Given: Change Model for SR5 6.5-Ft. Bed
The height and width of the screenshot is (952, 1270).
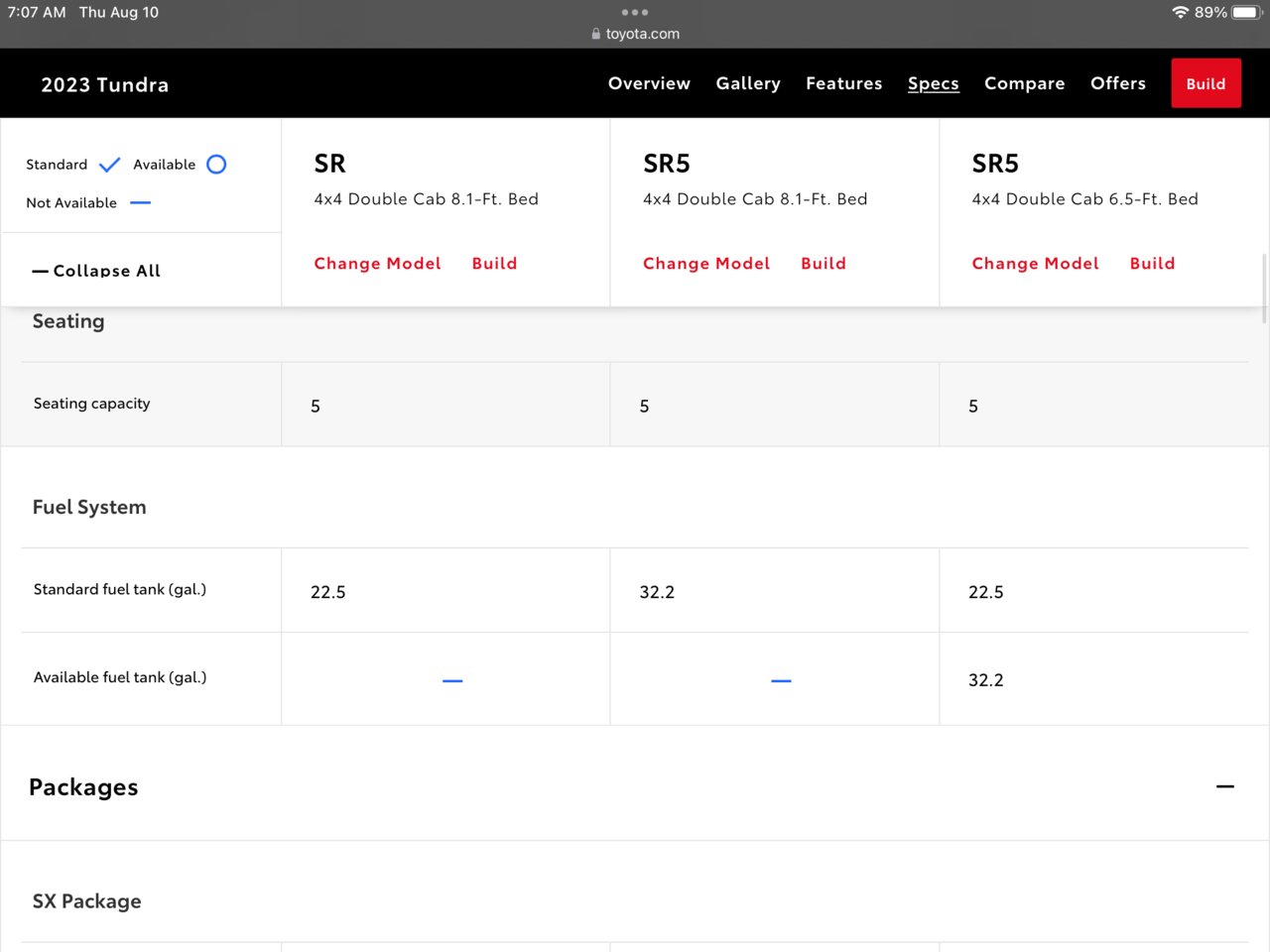Looking at the screenshot, I should click(x=1035, y=263).
